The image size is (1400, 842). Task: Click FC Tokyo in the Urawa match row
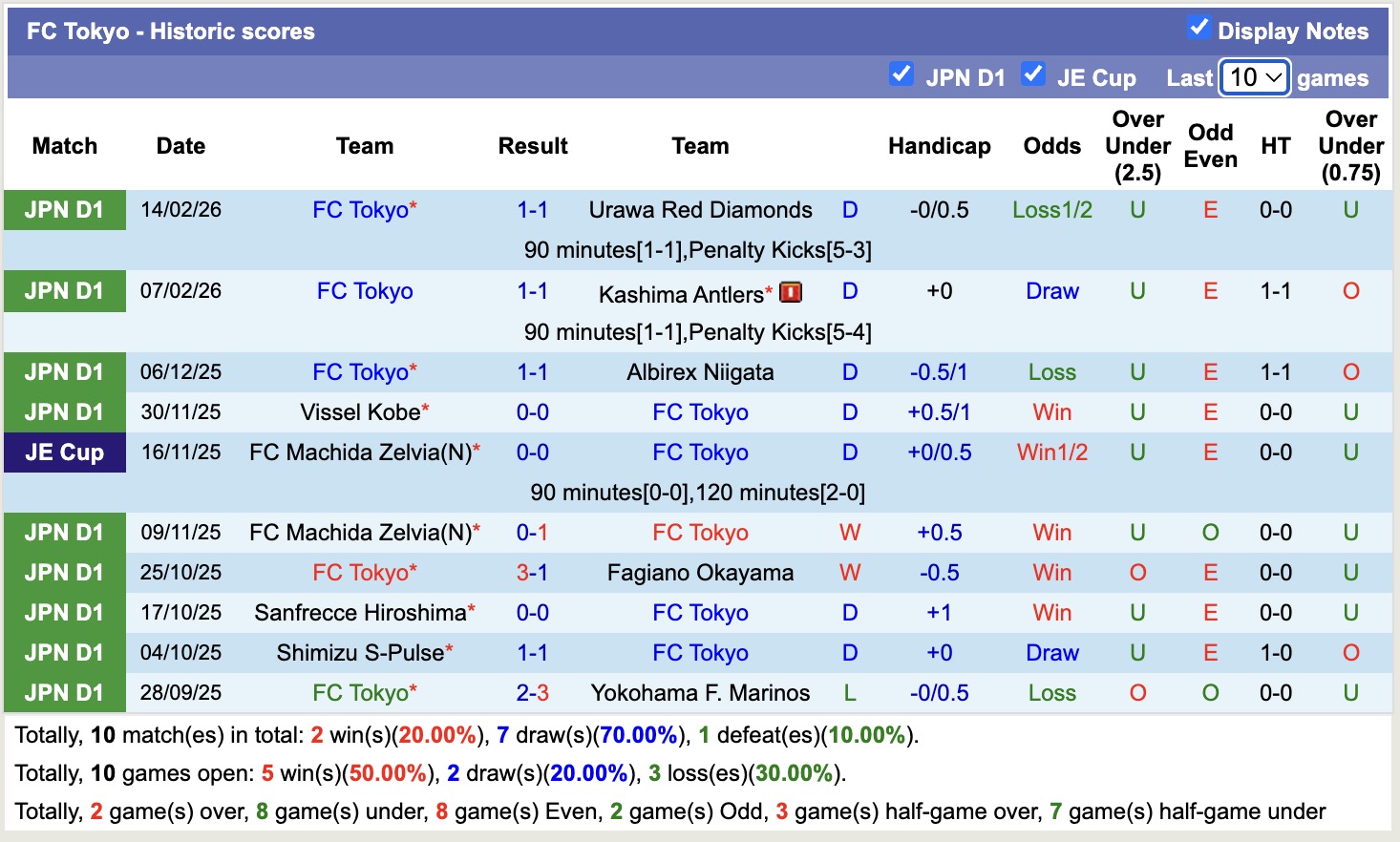pos(359,210)
